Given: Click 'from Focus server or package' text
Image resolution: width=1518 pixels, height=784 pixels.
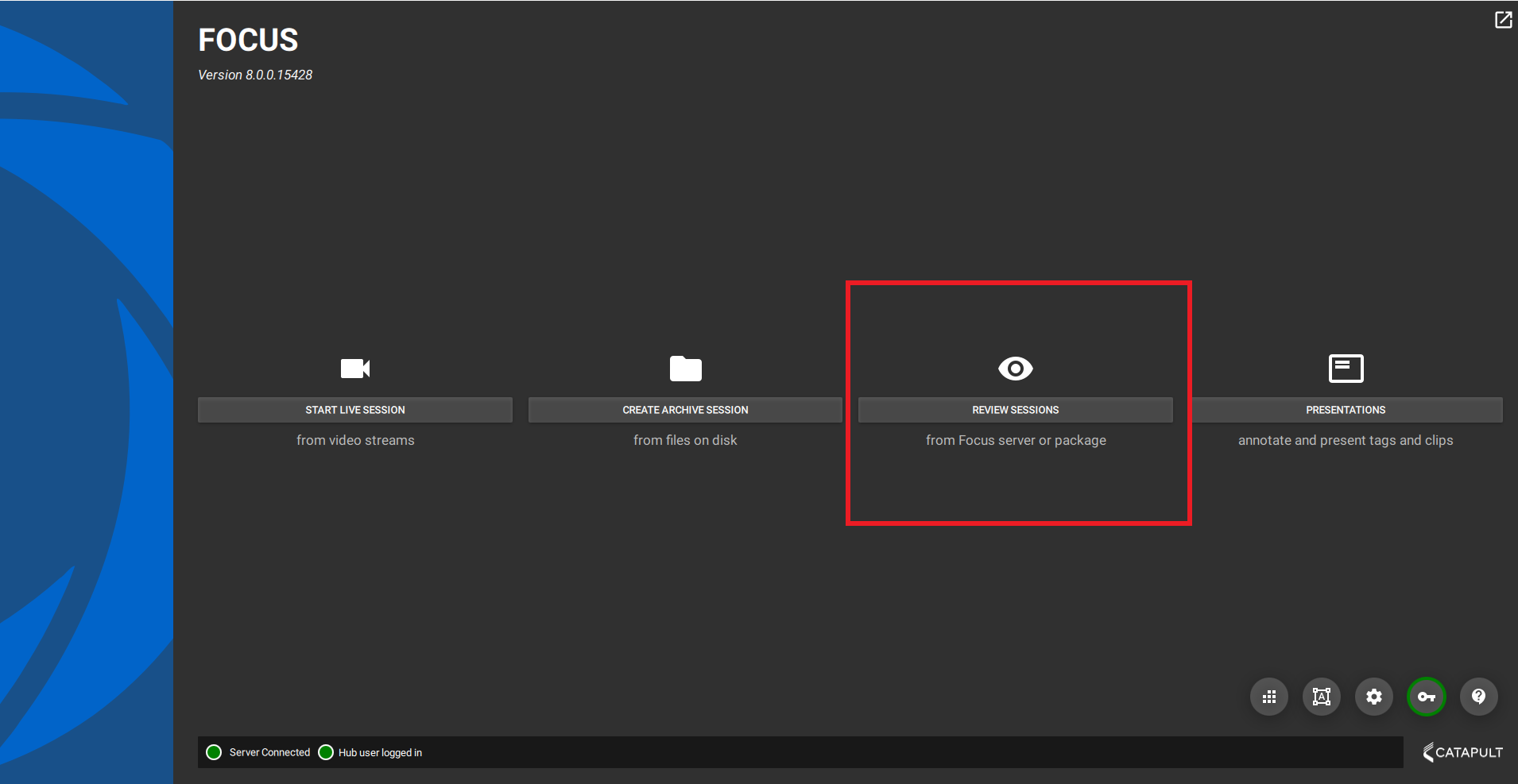Looking at the screenshot, I should coord(1016,440).
